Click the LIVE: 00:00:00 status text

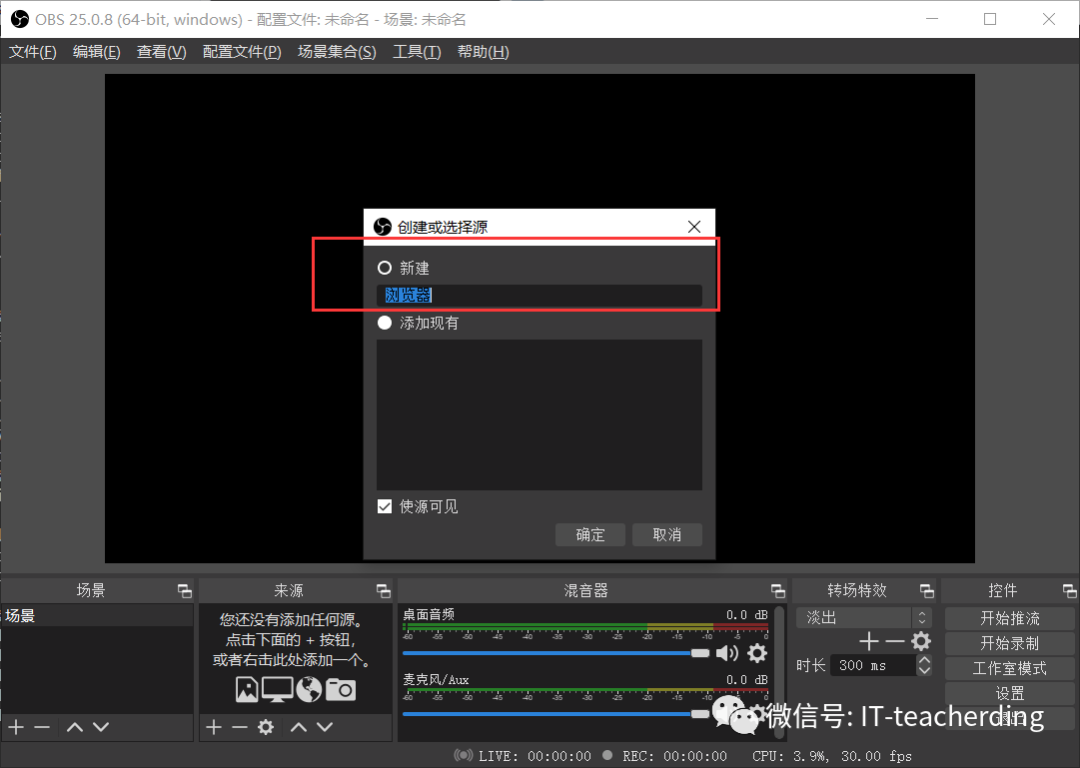(x=534, y=756)
